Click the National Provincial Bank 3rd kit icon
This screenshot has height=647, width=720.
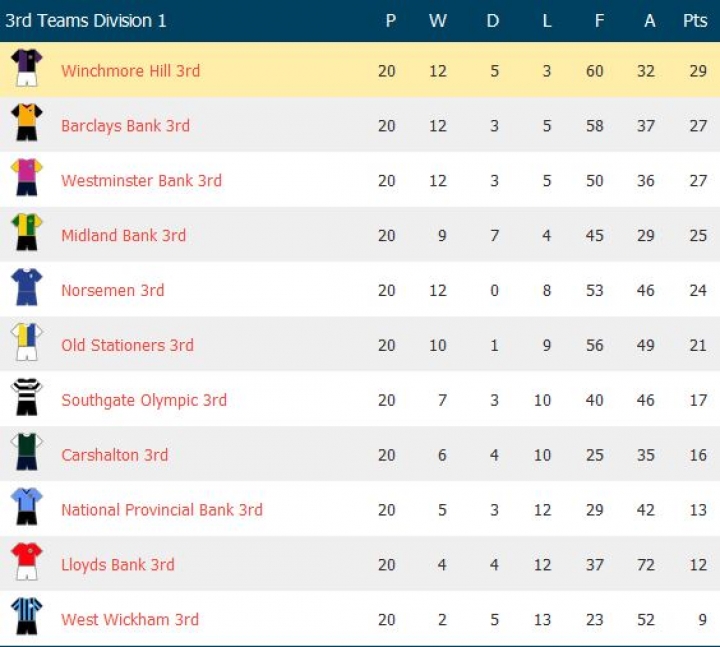[27, 509]
